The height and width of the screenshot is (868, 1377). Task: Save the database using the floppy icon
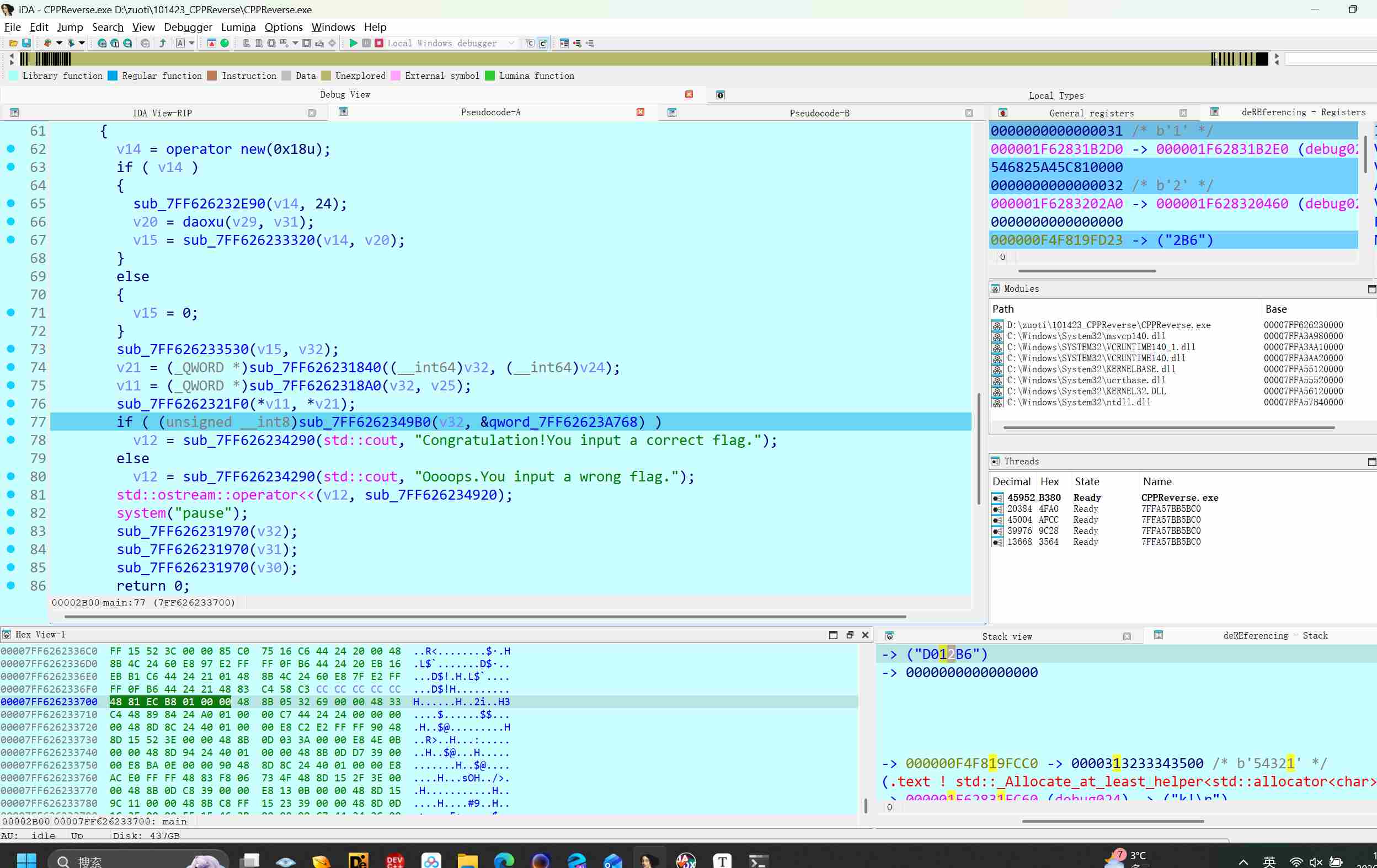(x=26, y=44)
